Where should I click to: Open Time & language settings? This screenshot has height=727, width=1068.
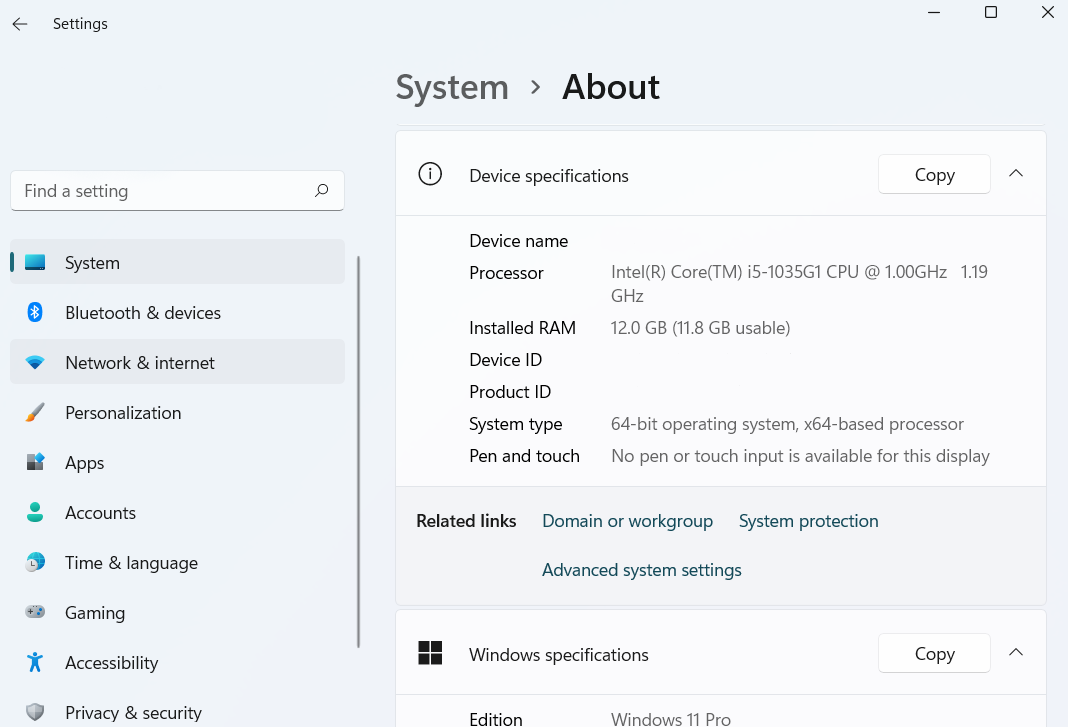(178, 562)
